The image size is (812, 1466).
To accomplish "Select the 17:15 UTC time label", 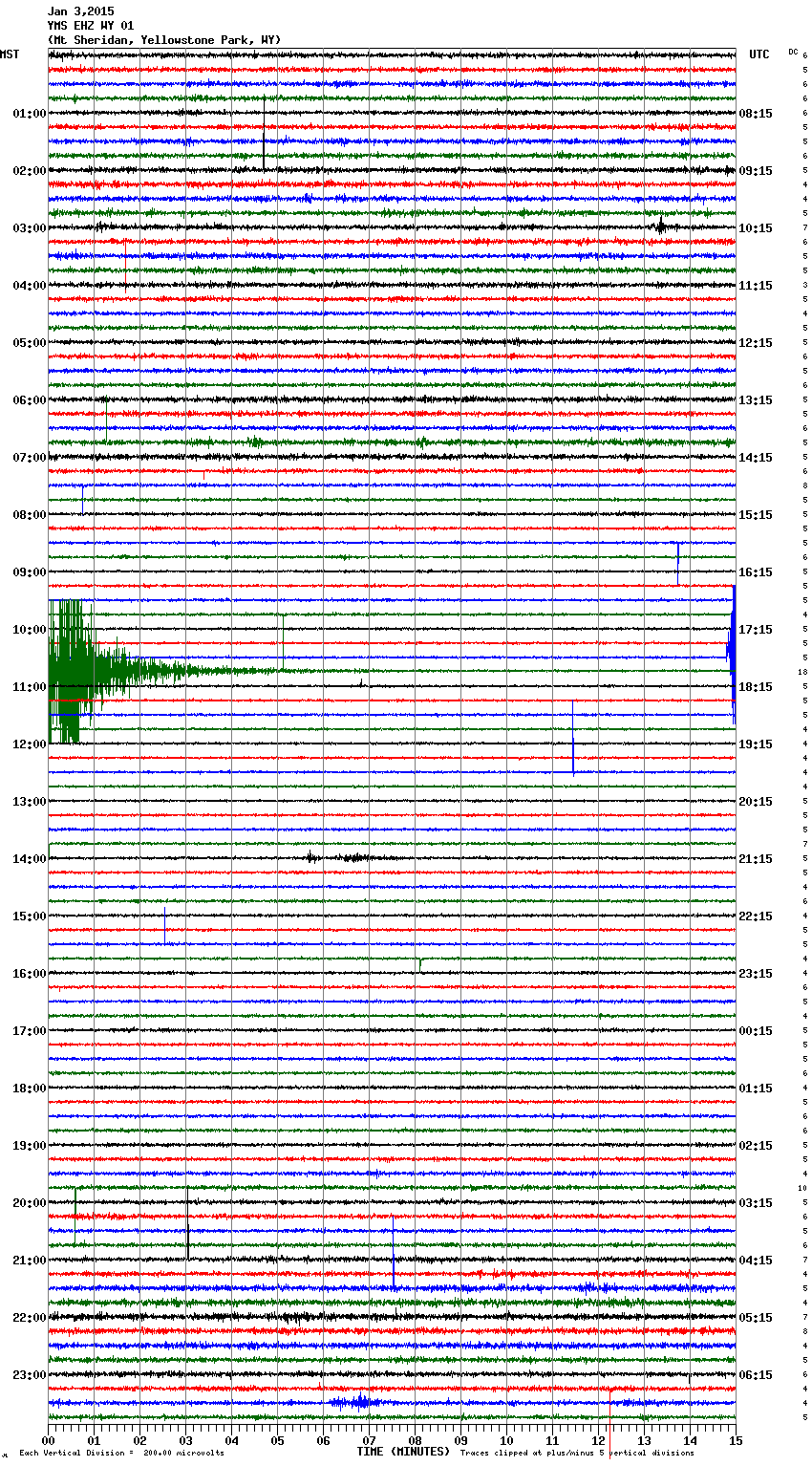I will (756, 629).
